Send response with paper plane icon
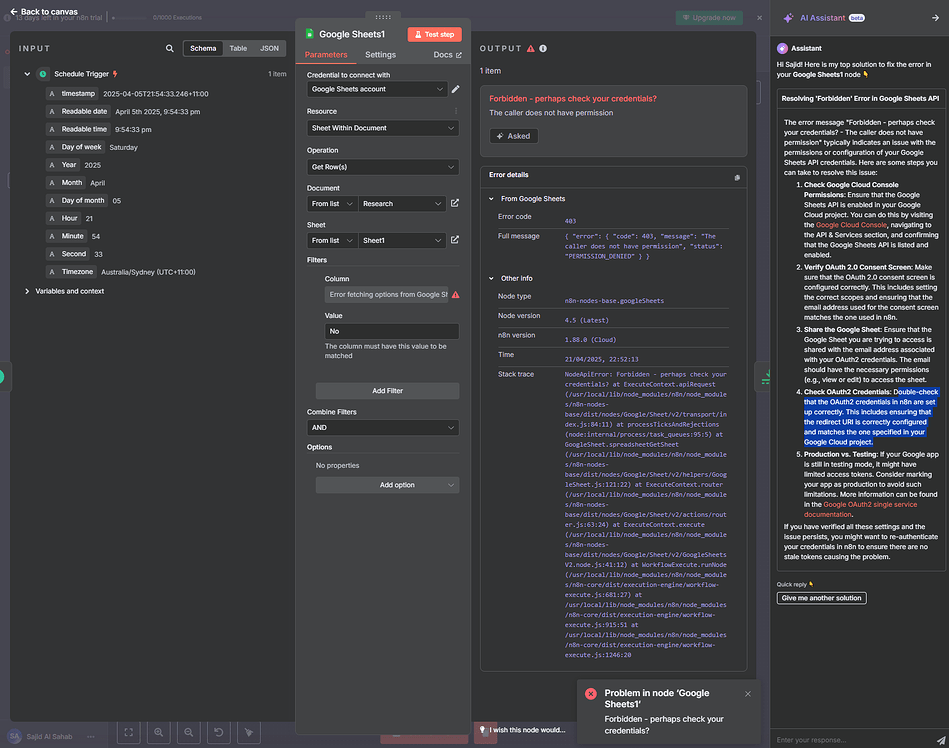Image resolution: width=949 pixels, height=748 pixels. (x=936, y=740)
